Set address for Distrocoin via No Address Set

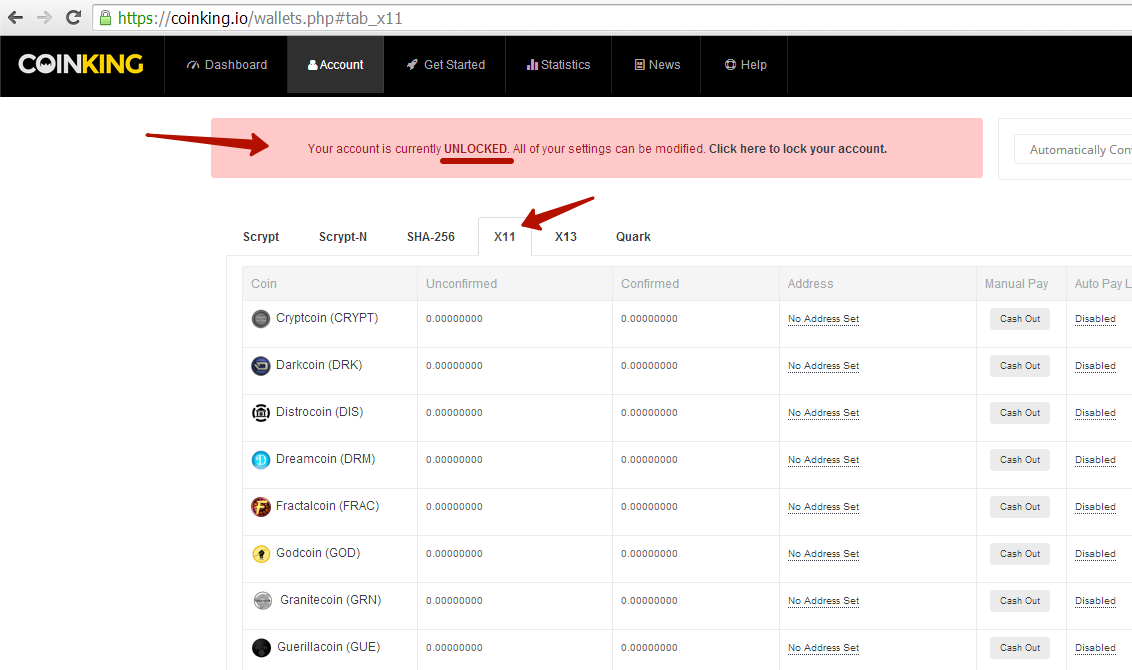(823, 412)
